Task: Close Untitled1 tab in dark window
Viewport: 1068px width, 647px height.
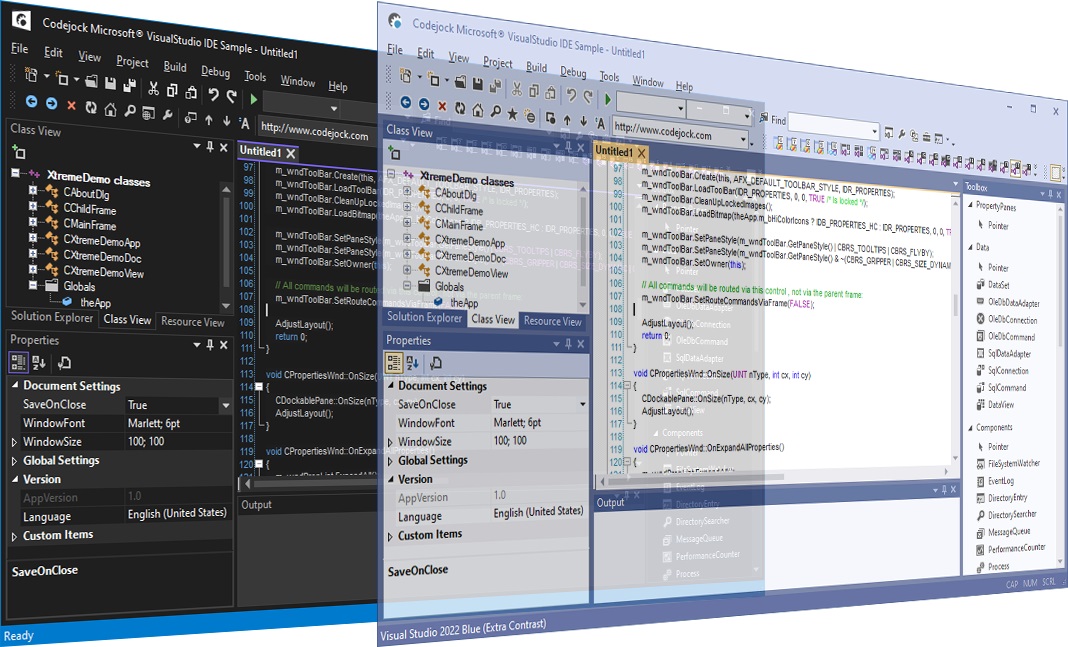Action: [291, 153]
